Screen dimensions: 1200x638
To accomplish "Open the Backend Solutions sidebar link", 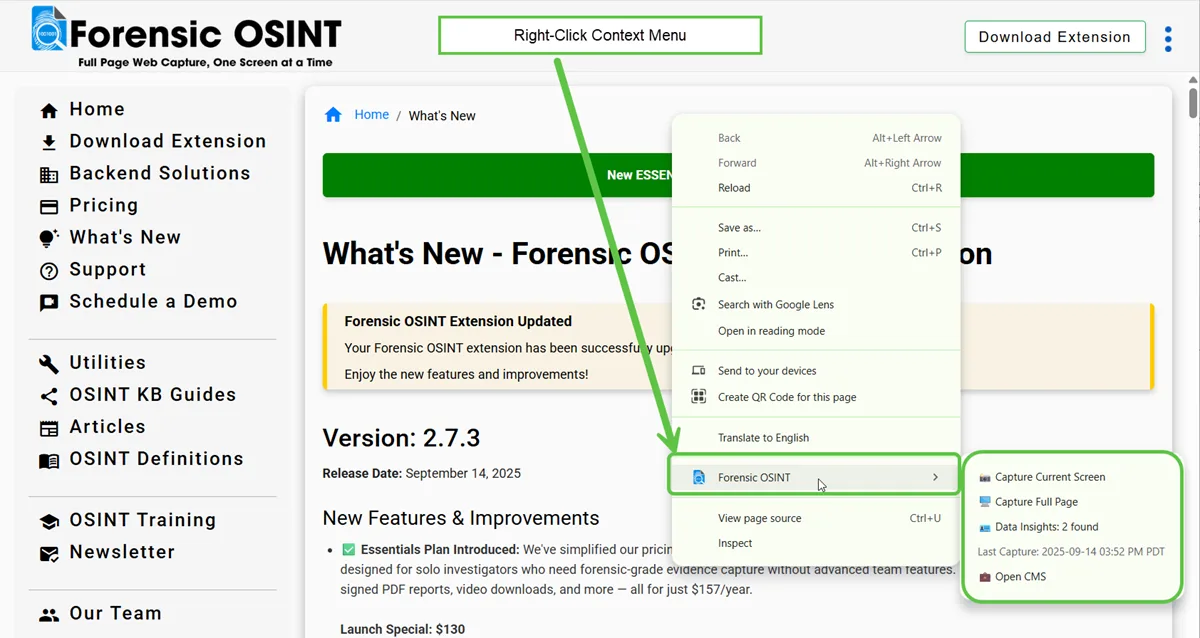I will tap(159, 173).
